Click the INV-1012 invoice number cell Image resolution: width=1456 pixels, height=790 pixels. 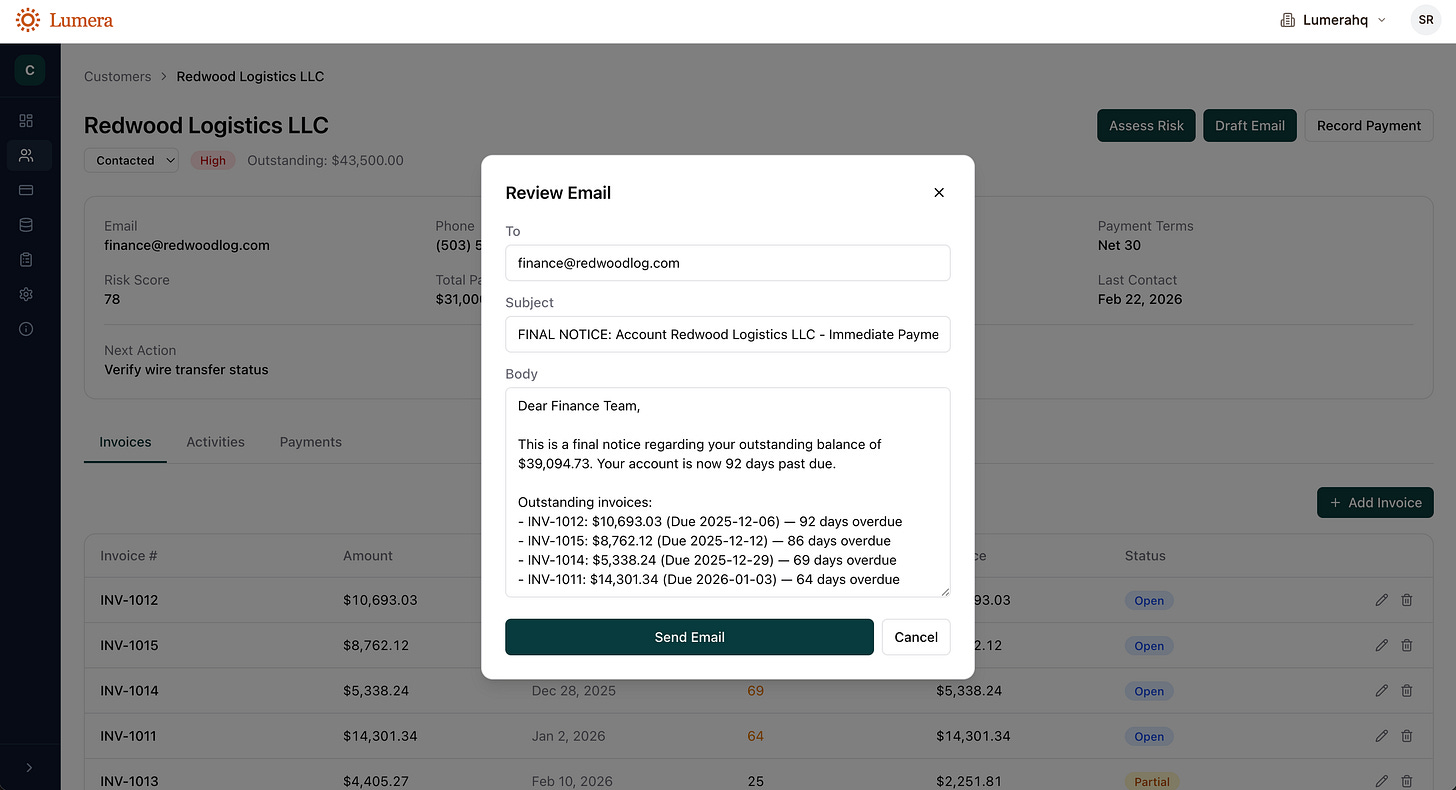pos(129,600)
